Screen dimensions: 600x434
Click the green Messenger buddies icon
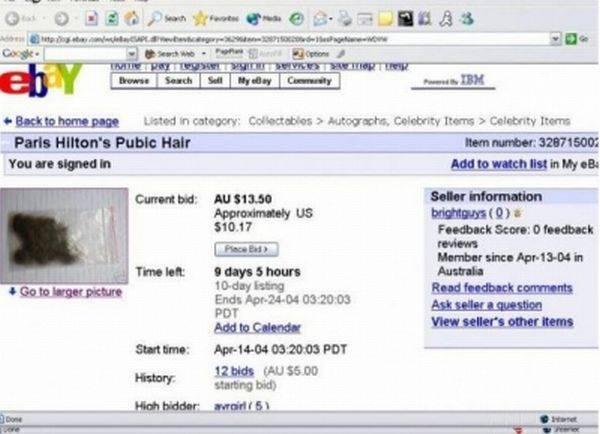(x=467, y=18)
